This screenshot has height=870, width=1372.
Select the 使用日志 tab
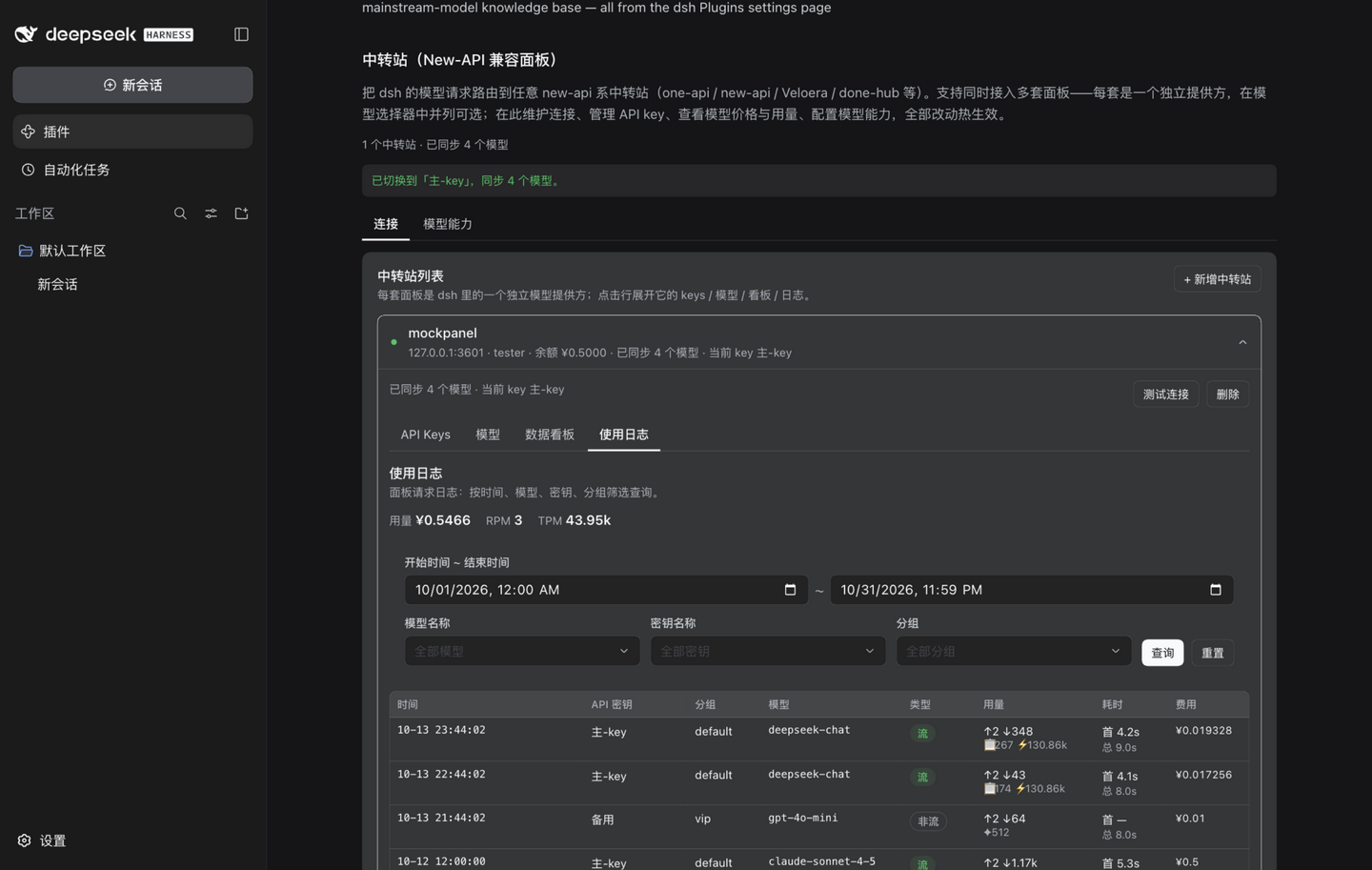point(624,435)
